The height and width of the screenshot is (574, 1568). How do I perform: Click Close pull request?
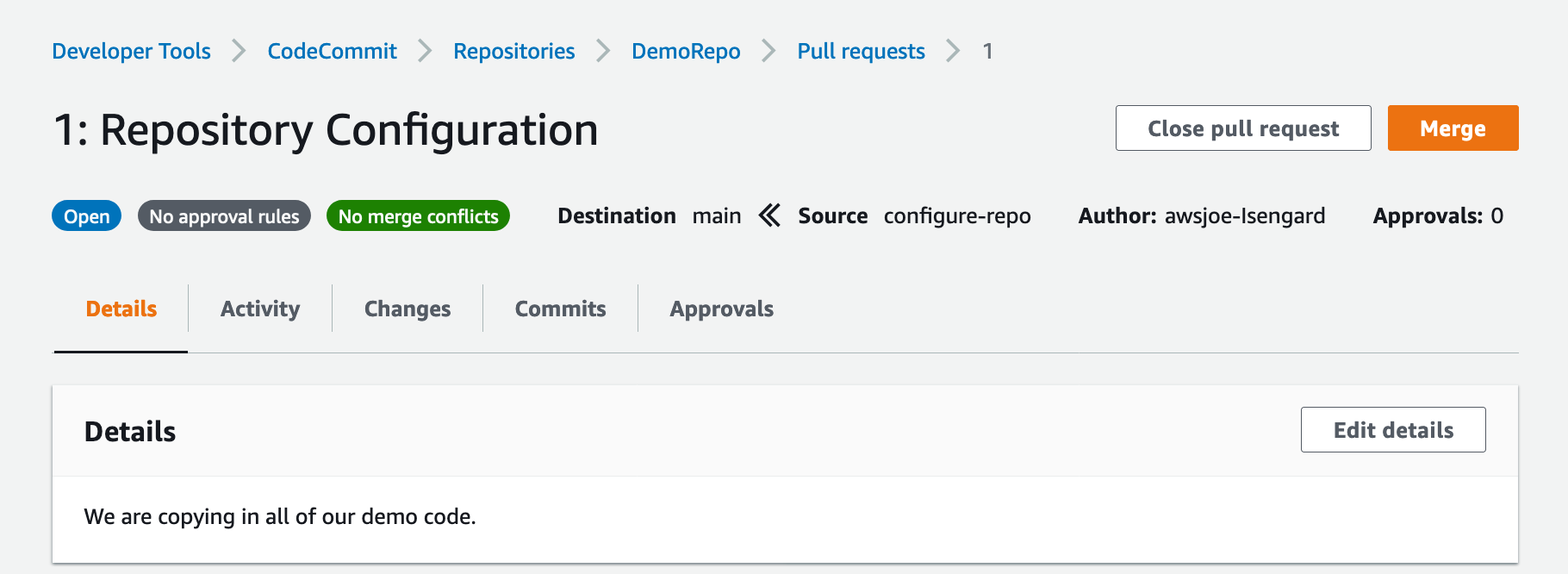(1242, 128)
